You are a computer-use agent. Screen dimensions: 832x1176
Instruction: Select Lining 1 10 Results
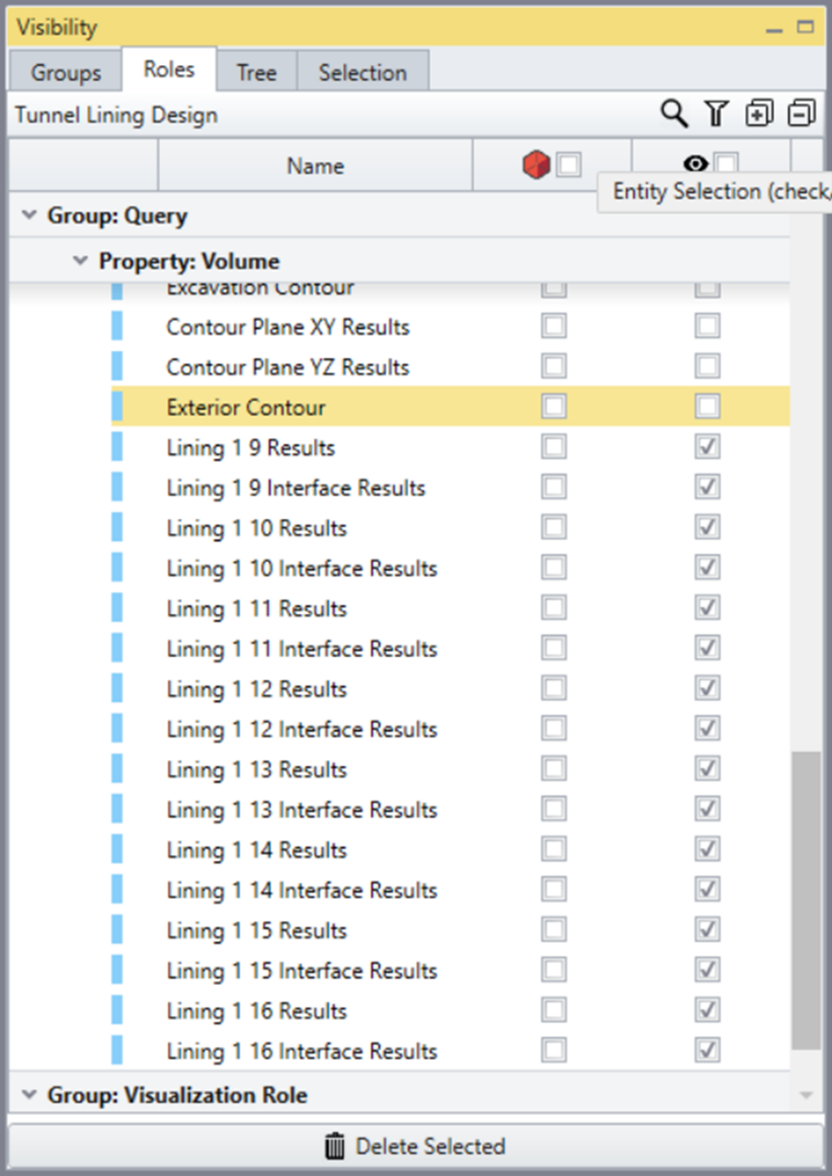click(x=257, y=529)
